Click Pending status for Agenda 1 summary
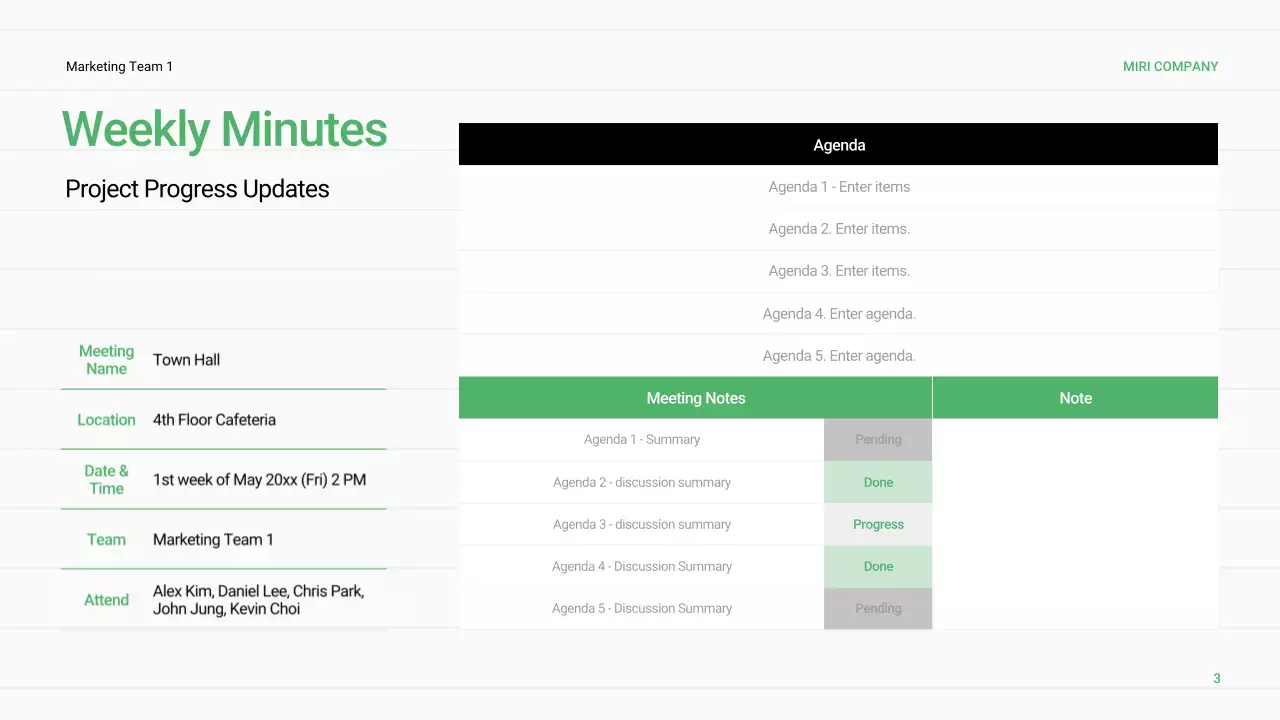Screen dimensions: 1280x720 point(878,440)
